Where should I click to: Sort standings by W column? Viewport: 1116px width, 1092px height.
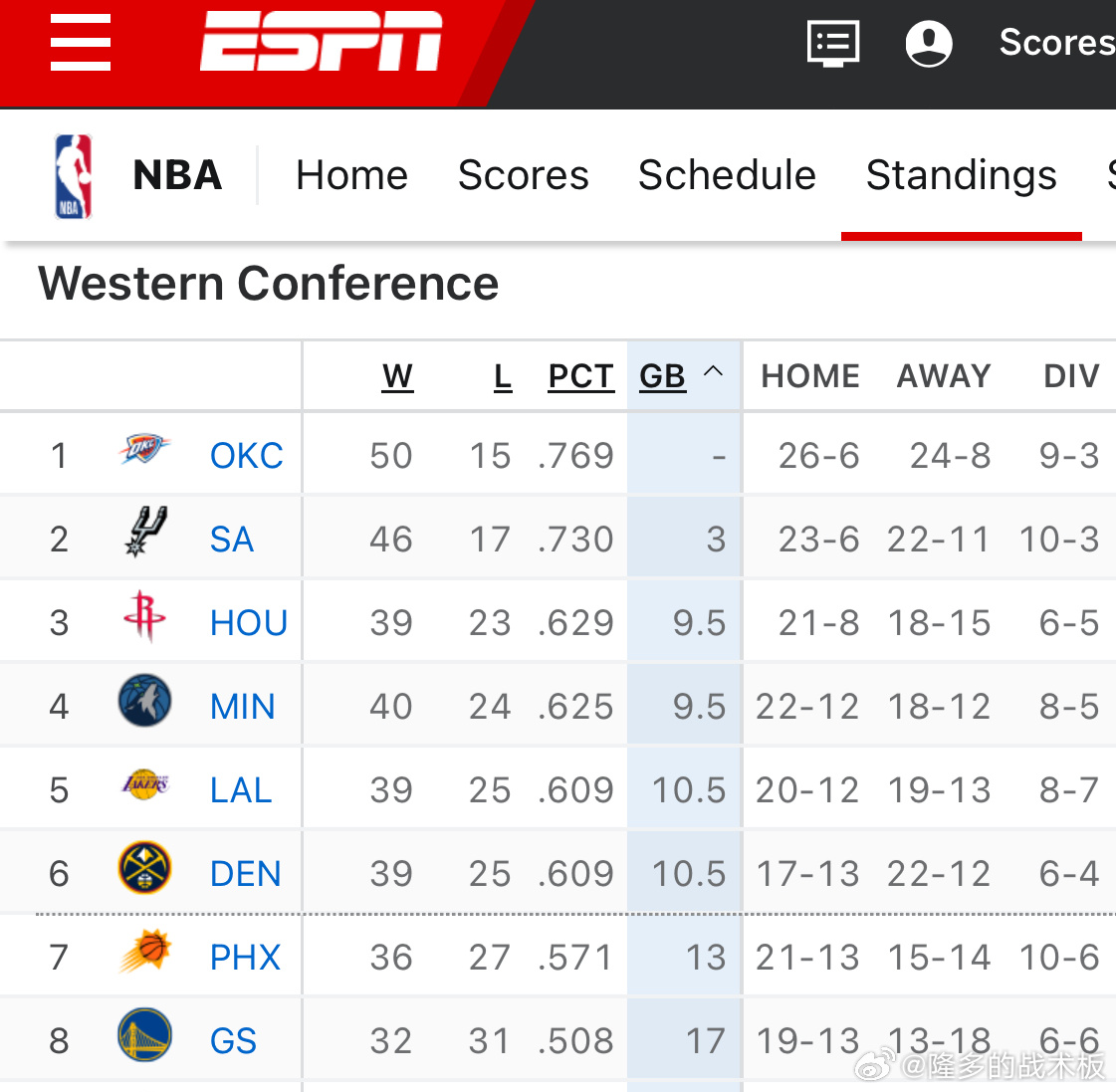tap(397, 376)
